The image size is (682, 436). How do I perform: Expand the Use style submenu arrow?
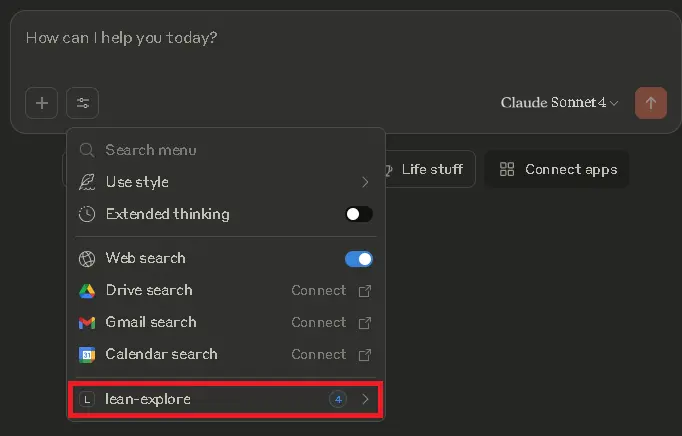pyautogui.click(x=365, y=182)
